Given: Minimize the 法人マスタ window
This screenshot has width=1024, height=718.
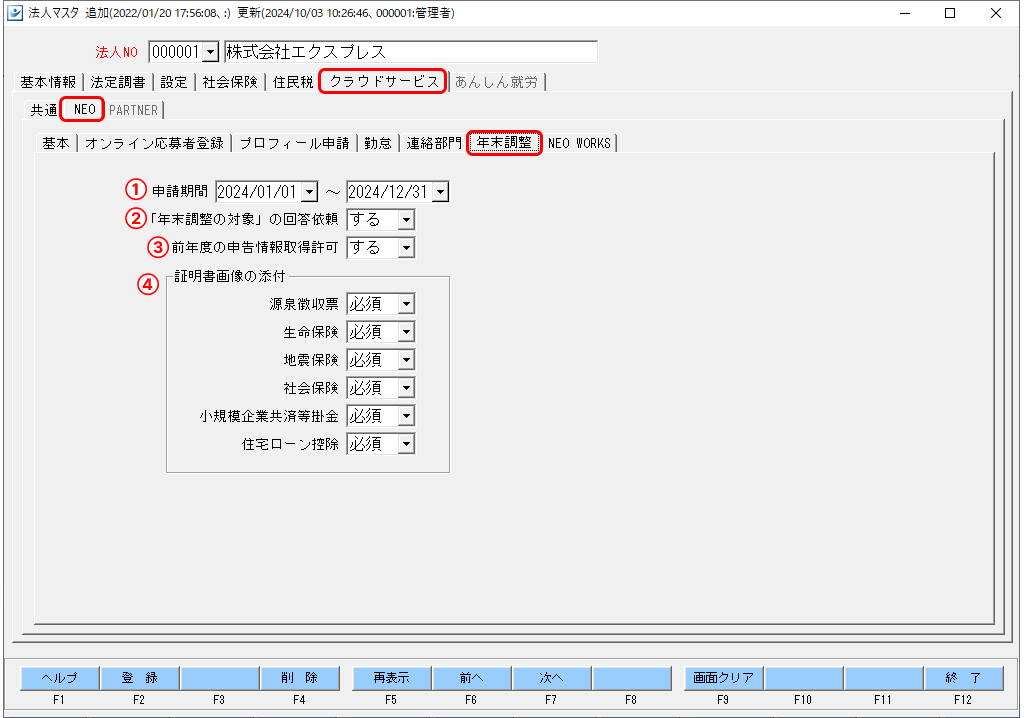Looking at the screenshot, I should [904, 13].
